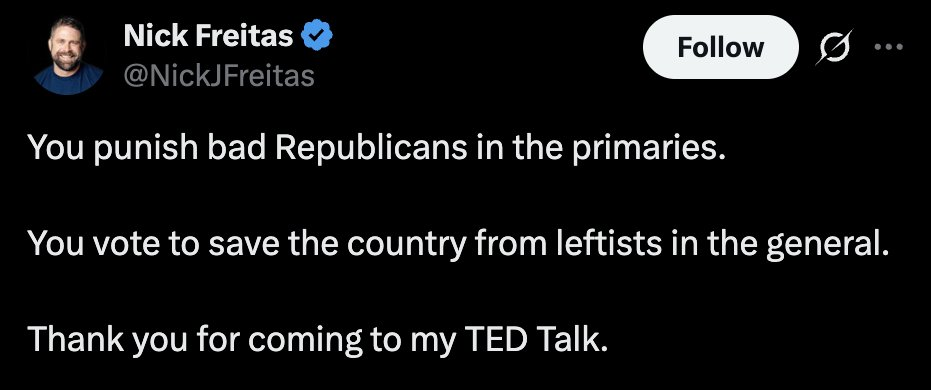The height and width of the screenshot is (390, 931).
Task: Click the line about punishing bad Republicans
Action: pyautogui.click(x=377, y=149)
